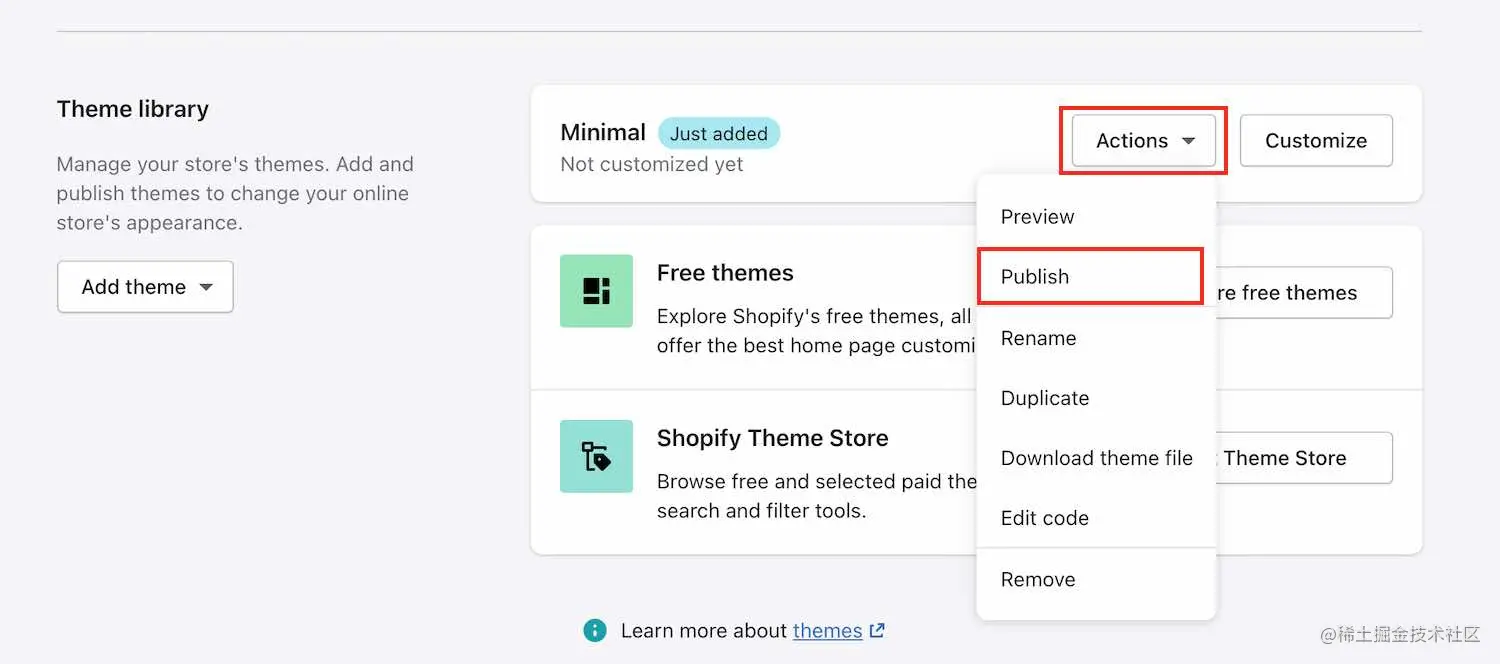Select Download theme file option
The height and width of the screenshot is (664, 1500).
1096,458
